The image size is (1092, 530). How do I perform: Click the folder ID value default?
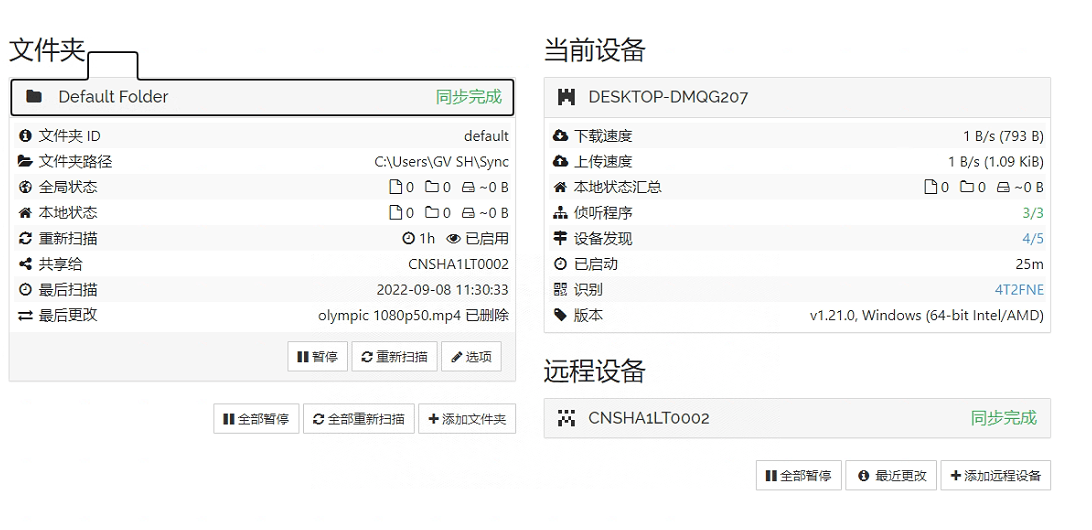[486, 137]
